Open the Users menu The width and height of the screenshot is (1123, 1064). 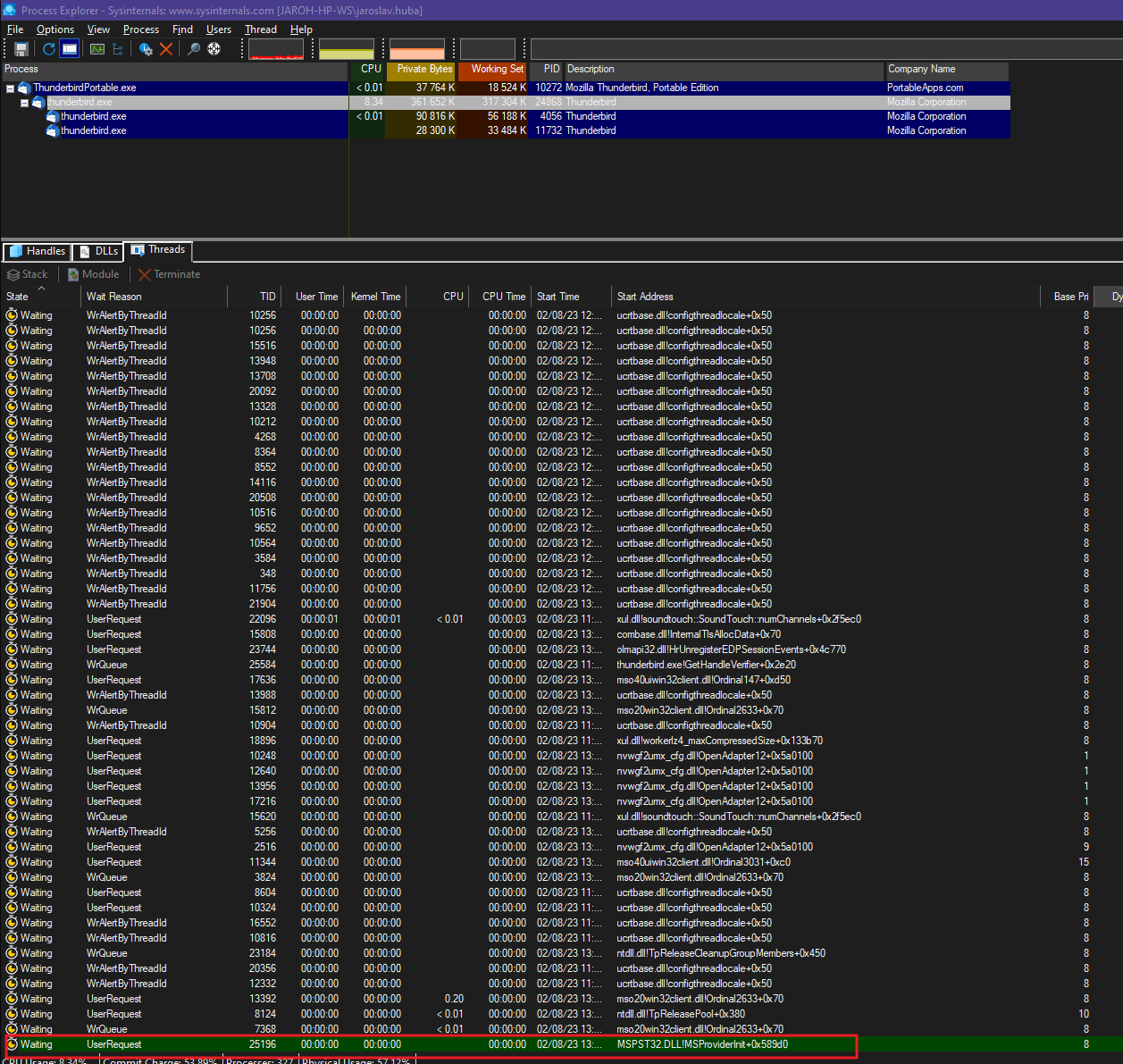219,29
